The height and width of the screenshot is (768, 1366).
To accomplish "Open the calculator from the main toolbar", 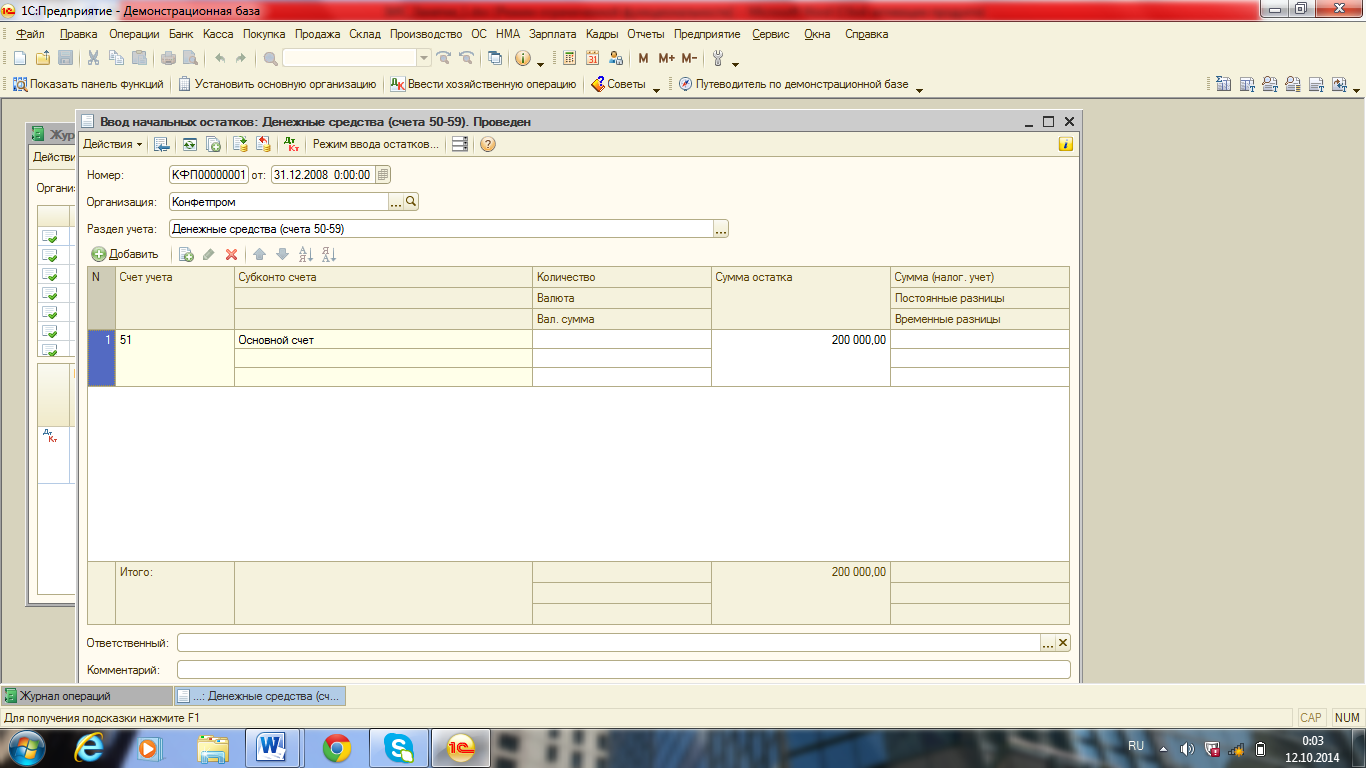I will pos(570,58).
